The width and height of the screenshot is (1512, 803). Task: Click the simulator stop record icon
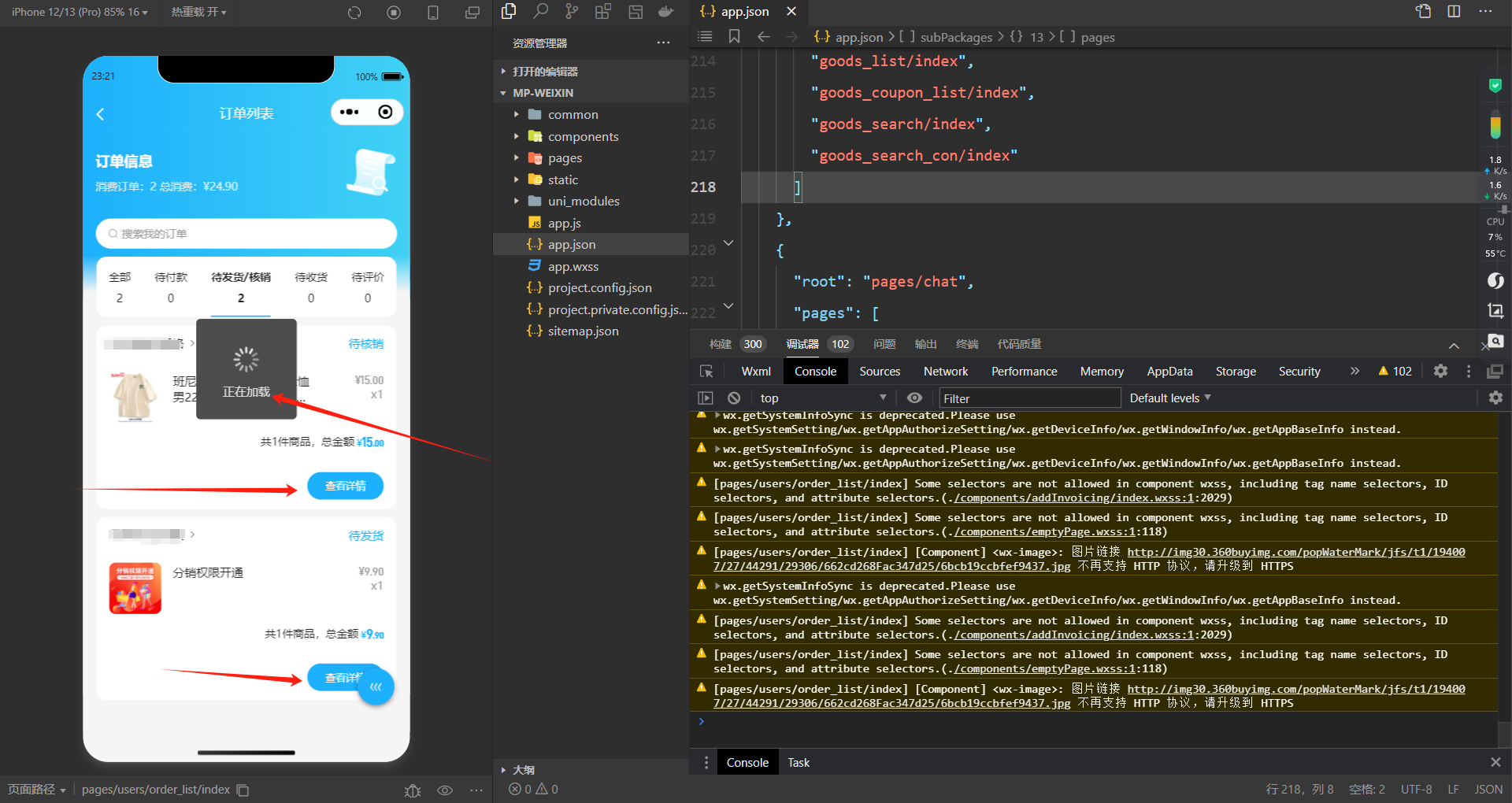(x=394, y=13)
